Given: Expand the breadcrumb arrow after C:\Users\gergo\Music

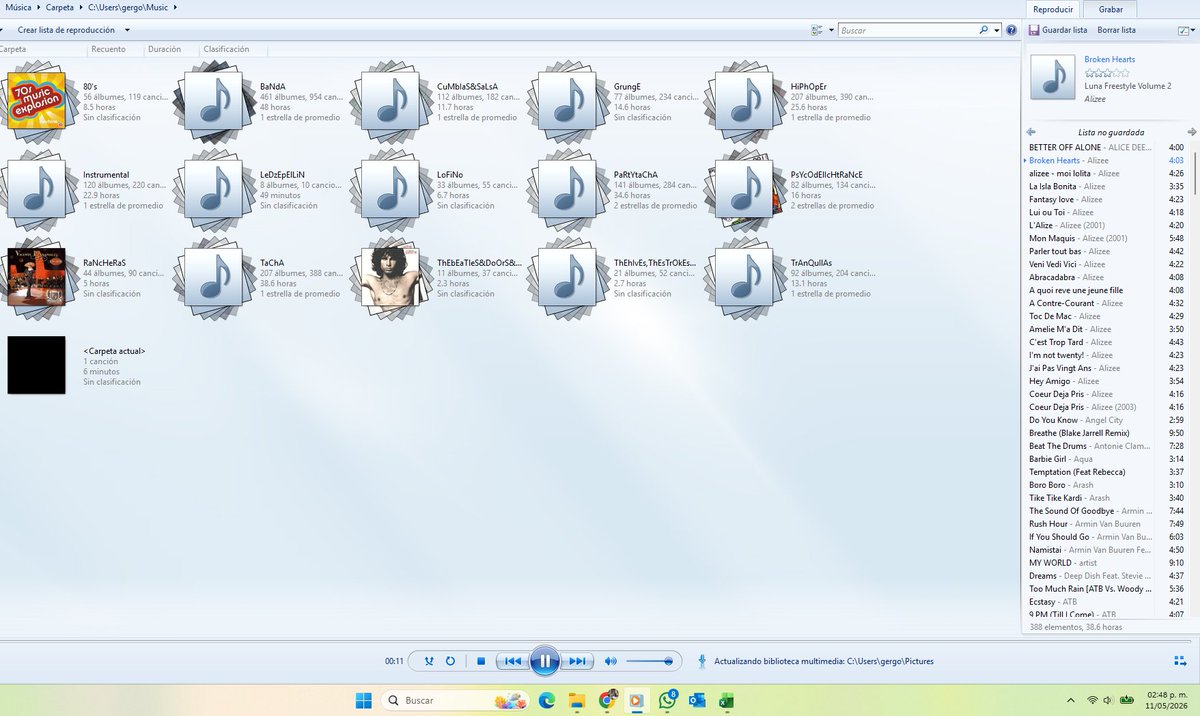Looking at the screenshot, I should click(x=176, y=7).
